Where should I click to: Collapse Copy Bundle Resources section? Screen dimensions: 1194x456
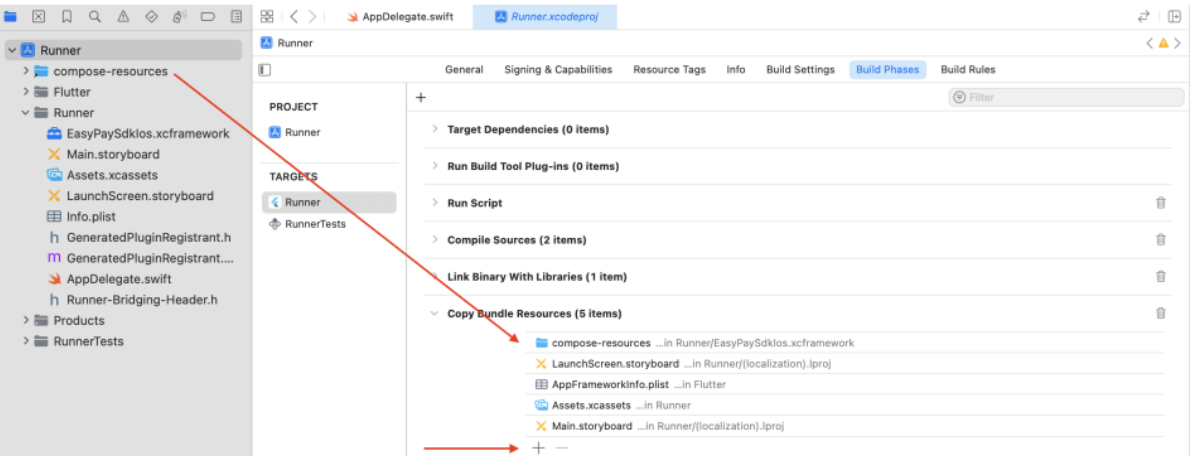click(435, 313)
